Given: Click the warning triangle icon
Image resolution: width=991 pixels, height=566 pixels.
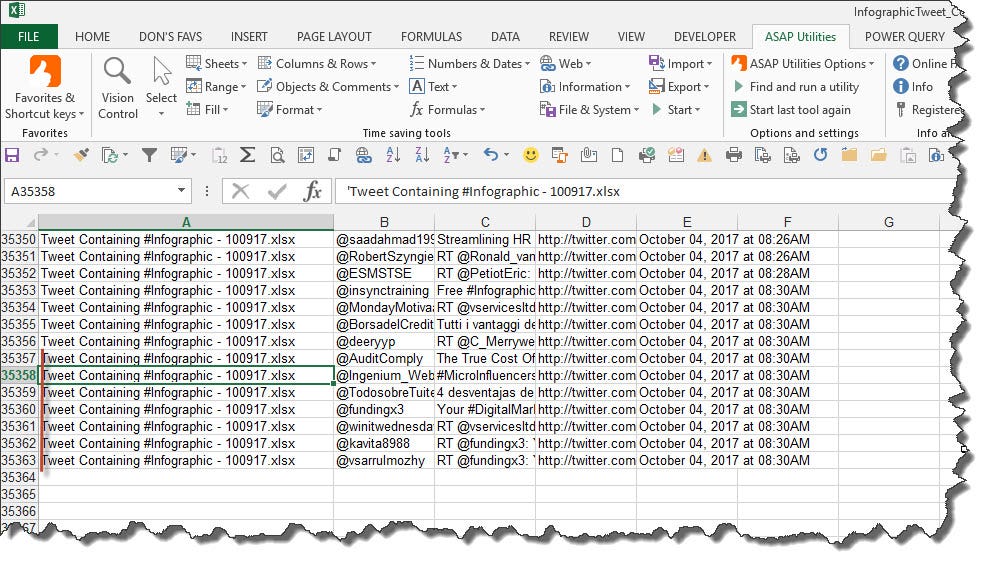Looking at the screenshot, I should [x=704, y=155].
